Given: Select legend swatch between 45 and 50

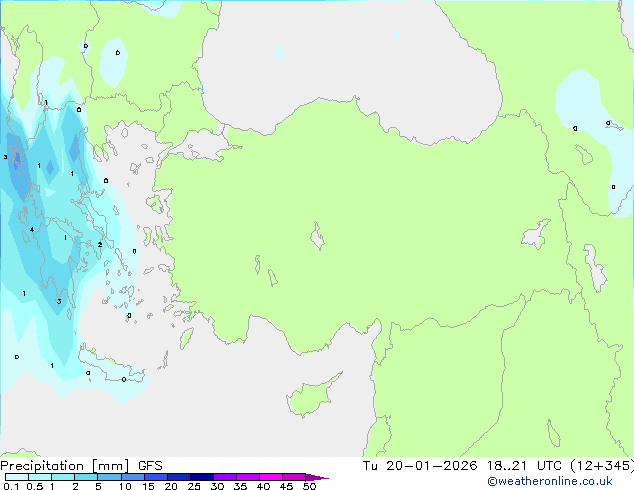Looking at the screenshot, I should click(294, 477).
